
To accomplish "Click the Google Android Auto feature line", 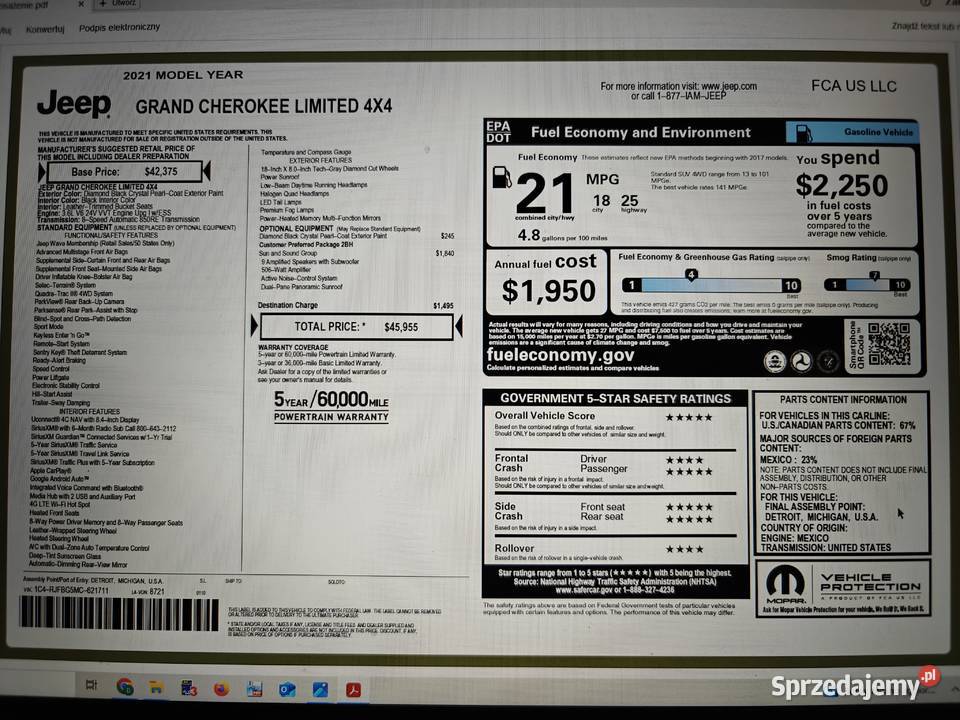I will coord(60,479).
